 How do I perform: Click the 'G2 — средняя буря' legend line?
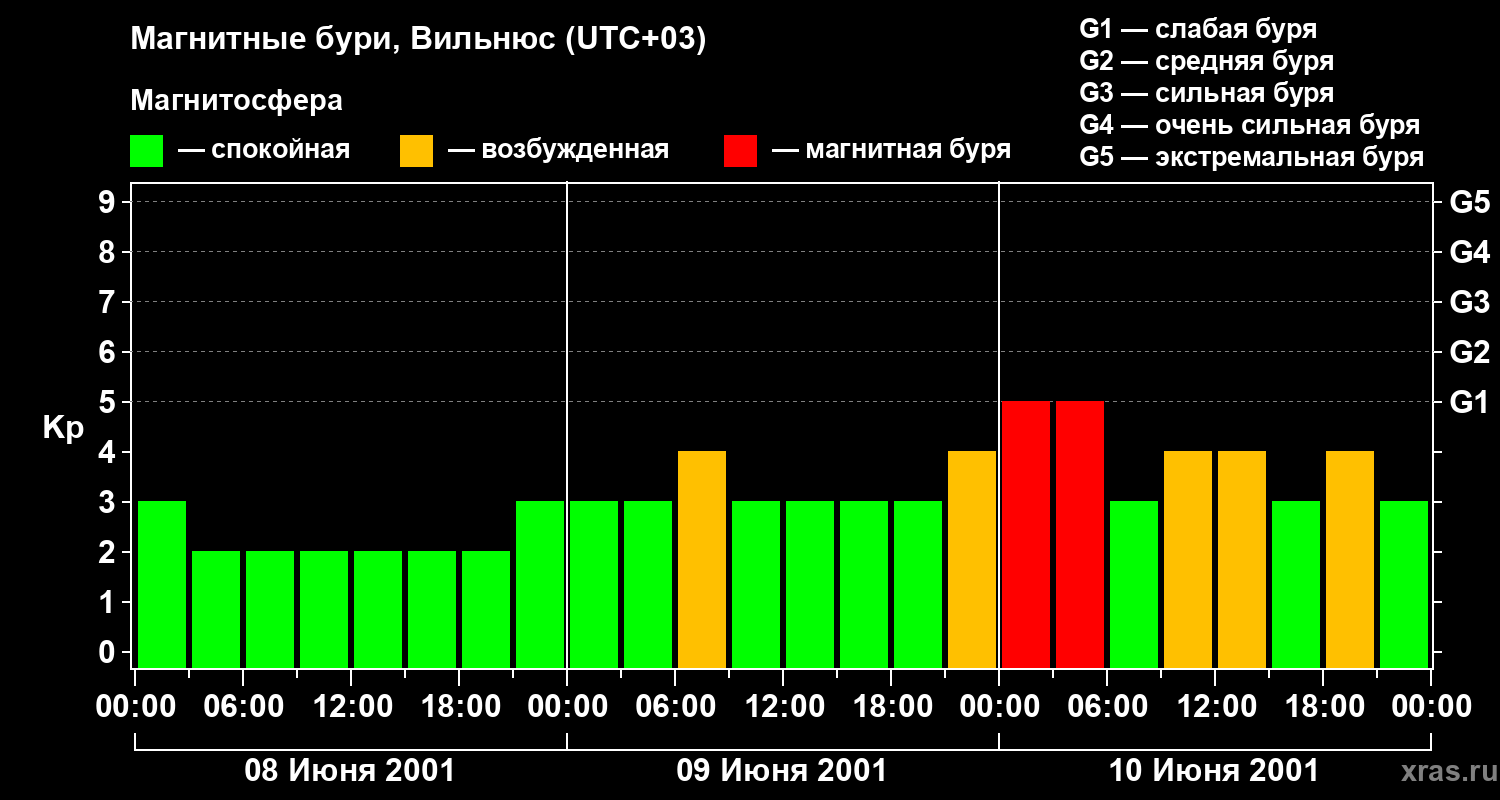point(1207,61)
